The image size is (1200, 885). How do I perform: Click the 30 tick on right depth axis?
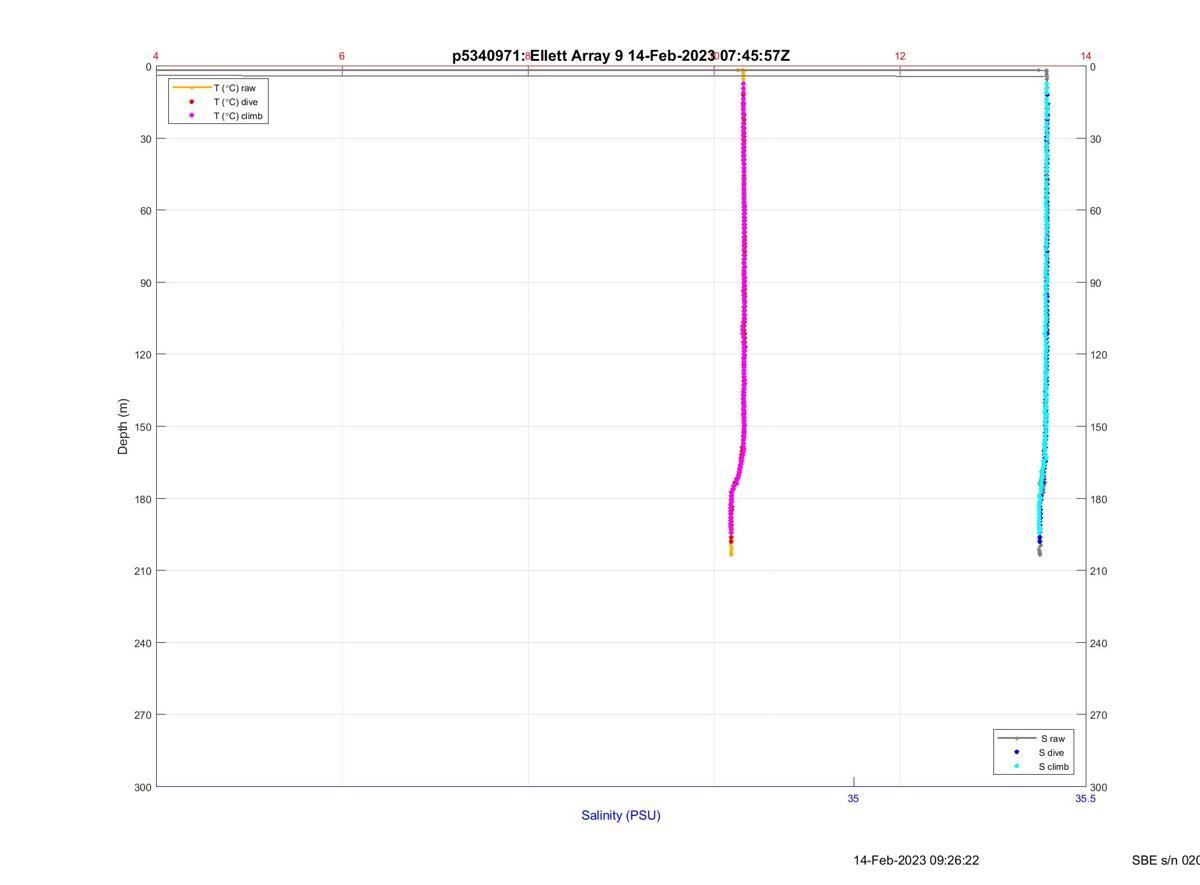pyautogui.click(x=1096, y=139)
